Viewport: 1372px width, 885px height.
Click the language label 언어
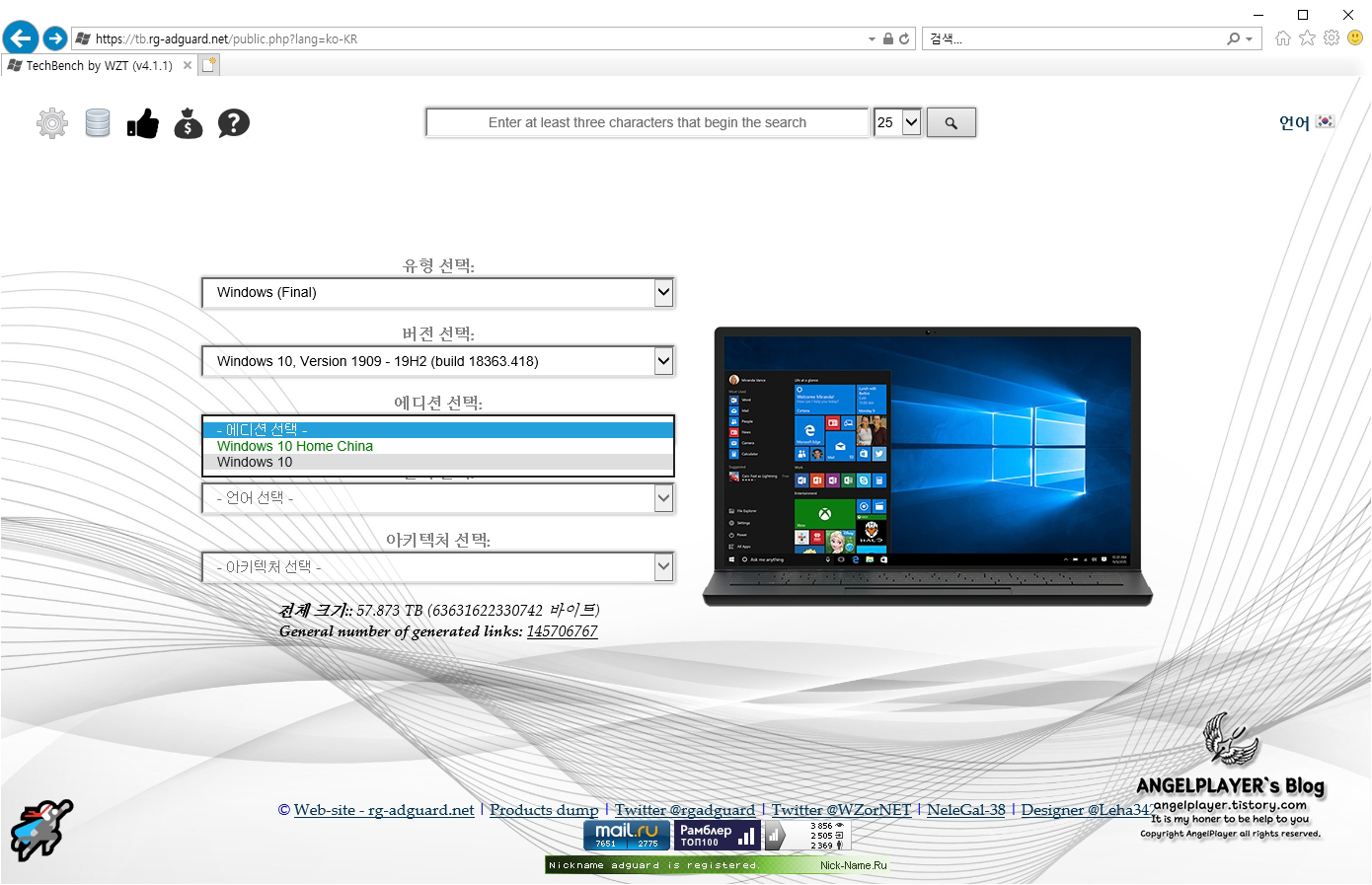(x=1294, y=122)
